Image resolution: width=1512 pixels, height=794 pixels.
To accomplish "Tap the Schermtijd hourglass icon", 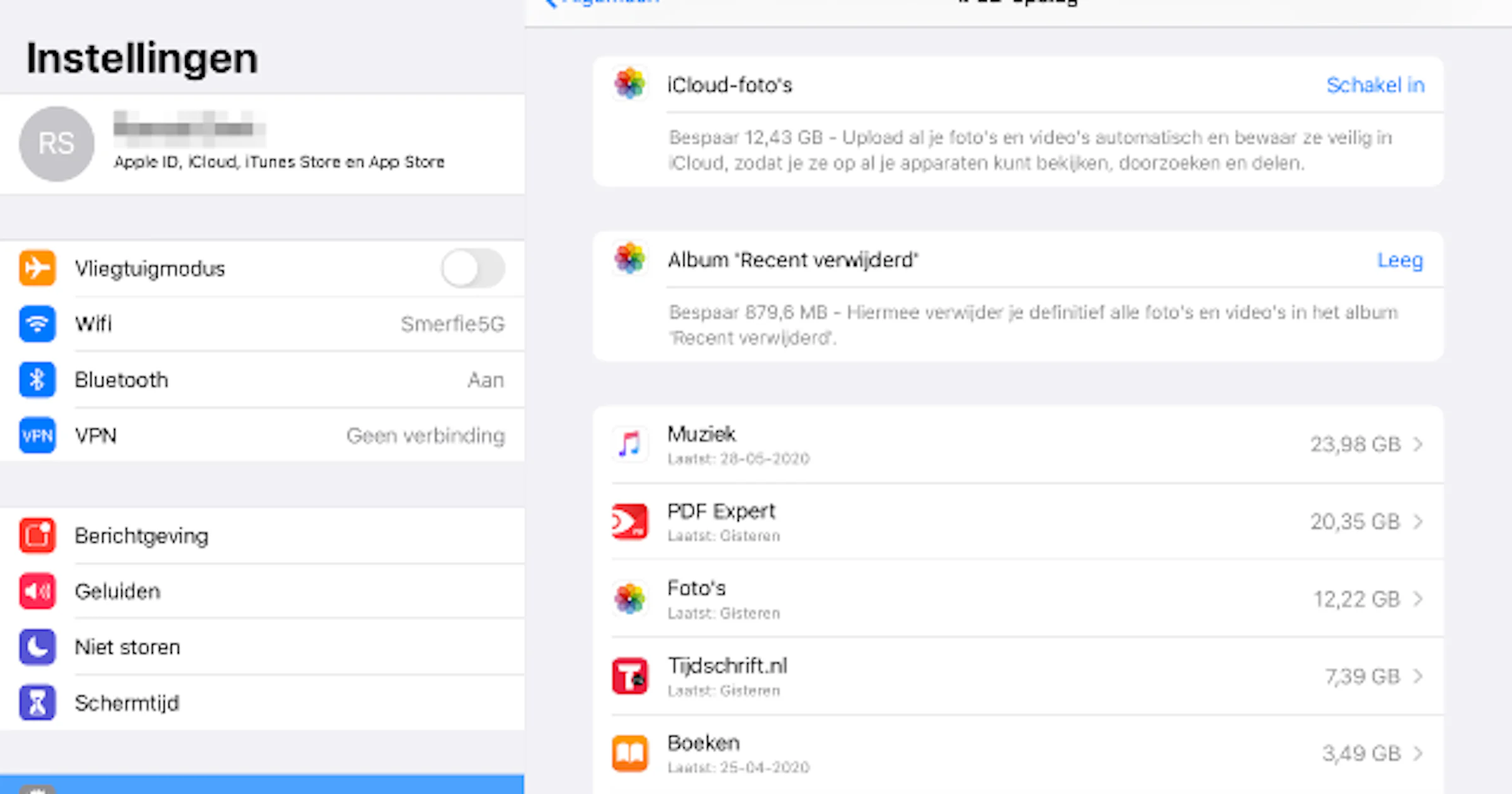I will pyautogui.click(x=37, y=703).
